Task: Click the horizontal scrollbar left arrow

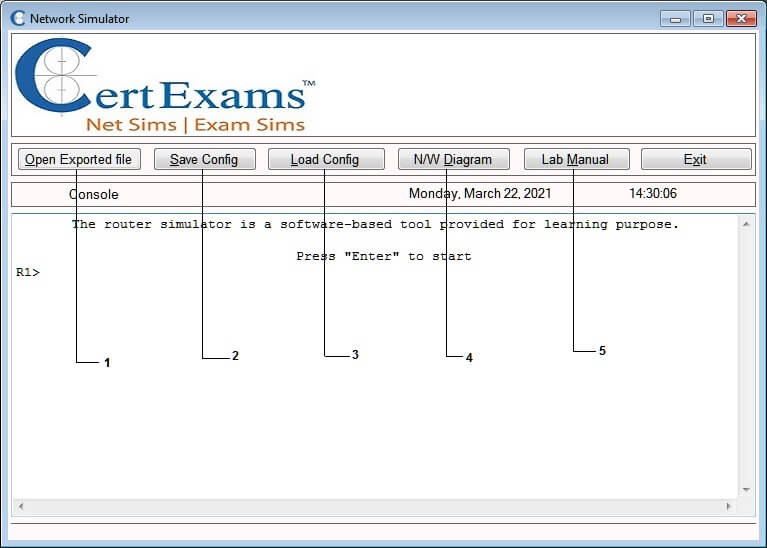Action: (20, 507)
